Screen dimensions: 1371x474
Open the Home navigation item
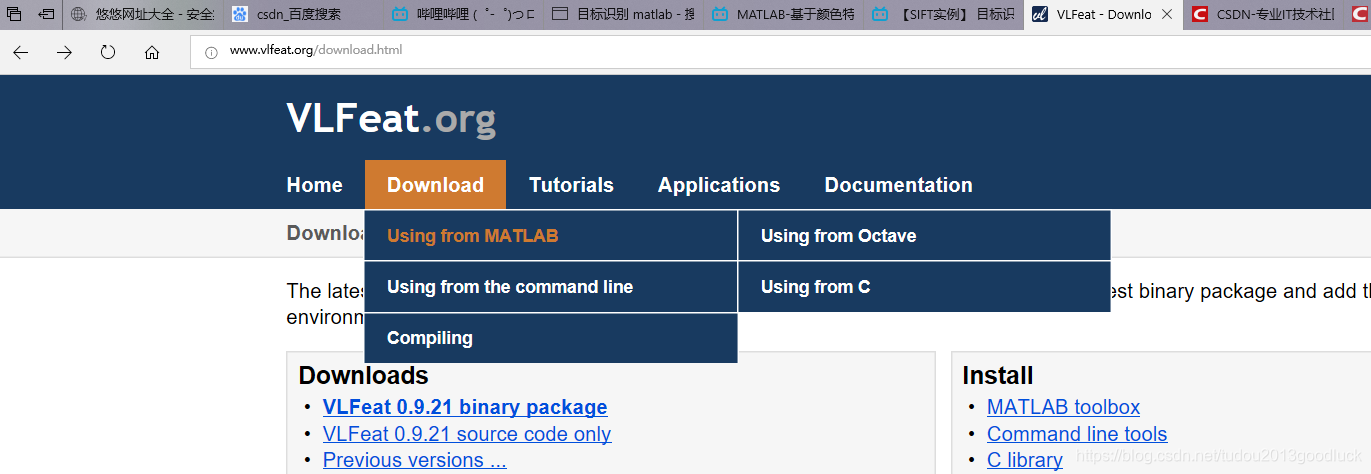click(315, 185)
